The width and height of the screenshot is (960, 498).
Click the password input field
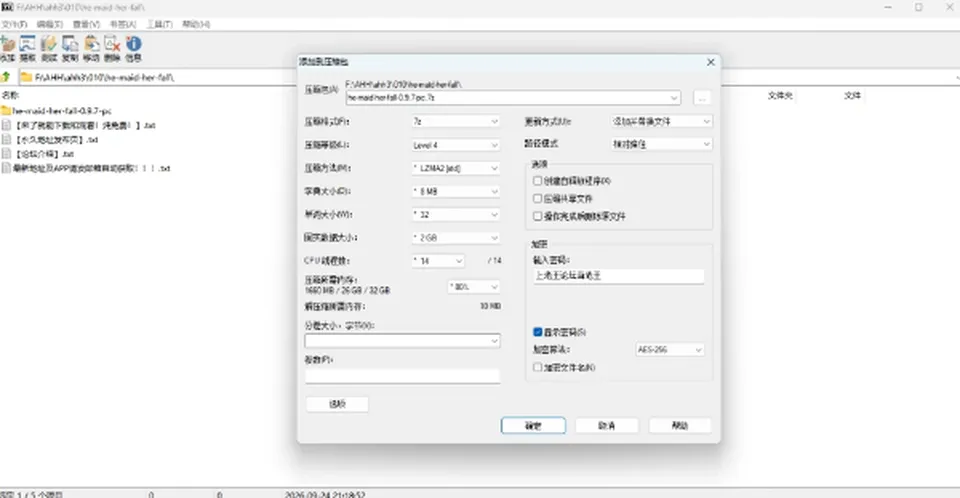coord(618,276)
